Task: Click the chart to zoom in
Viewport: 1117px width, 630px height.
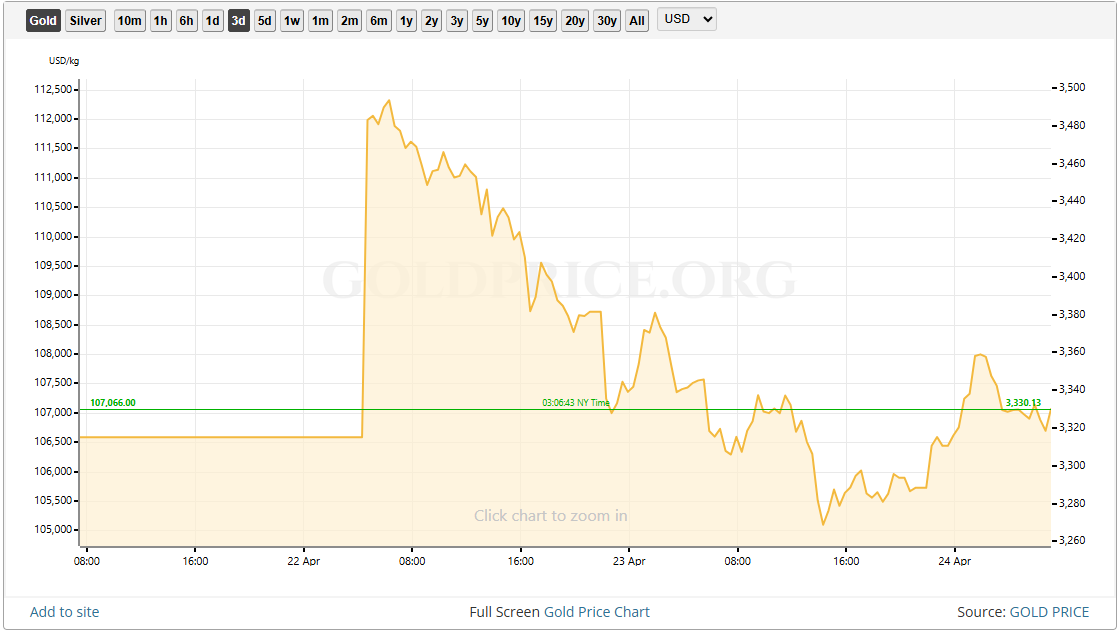Action: 550,515
